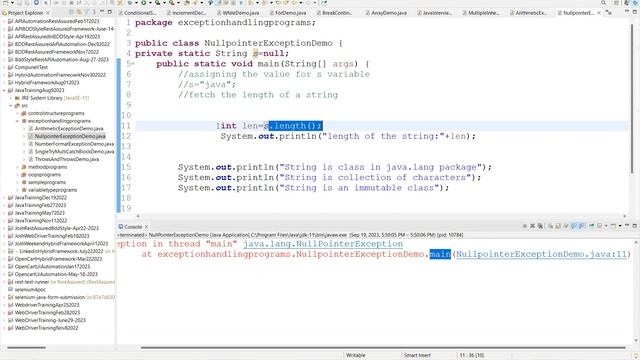This screenshot has height=360, width=640.
Task: Click line 12 System.out.println statement
Action: pyautogui.click(x=348, y=136)
